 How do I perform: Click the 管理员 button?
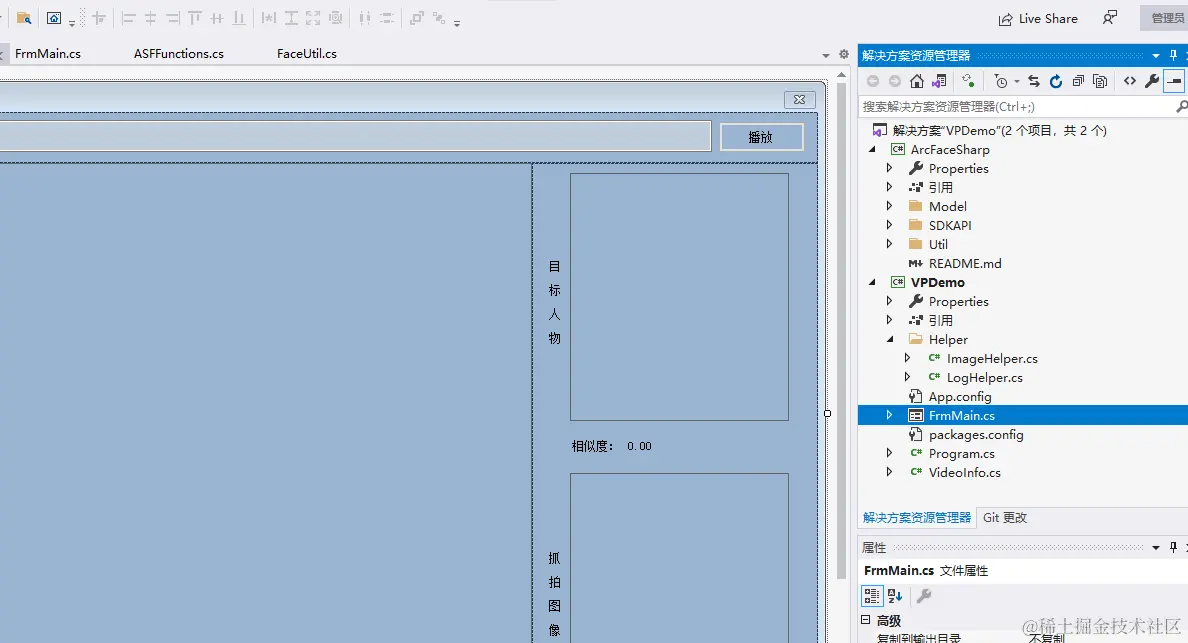(x=1165, y=18)
